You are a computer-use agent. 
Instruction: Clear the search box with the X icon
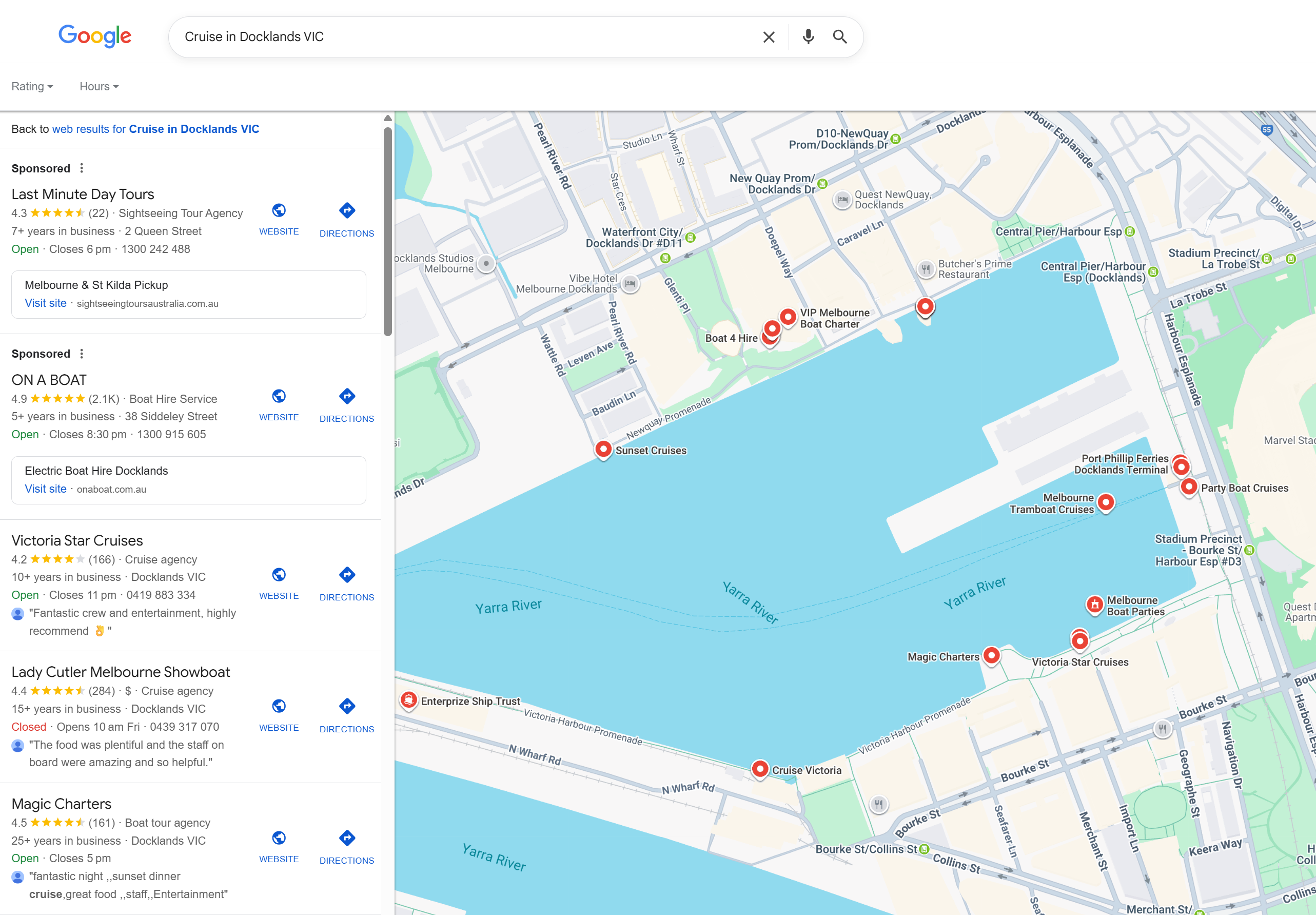pos(769,37)
